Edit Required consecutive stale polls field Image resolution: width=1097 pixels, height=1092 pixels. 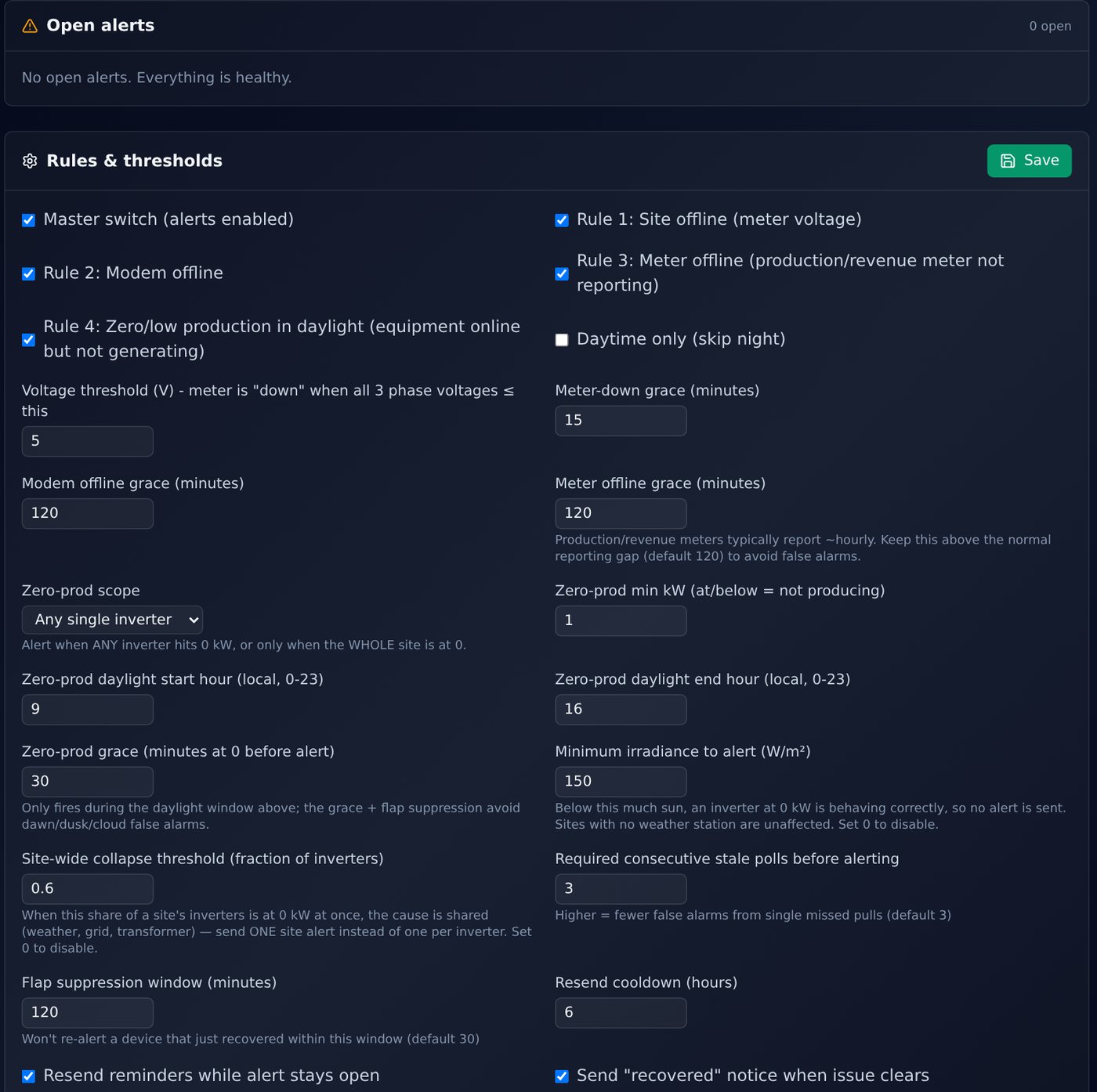pos(621,888)
